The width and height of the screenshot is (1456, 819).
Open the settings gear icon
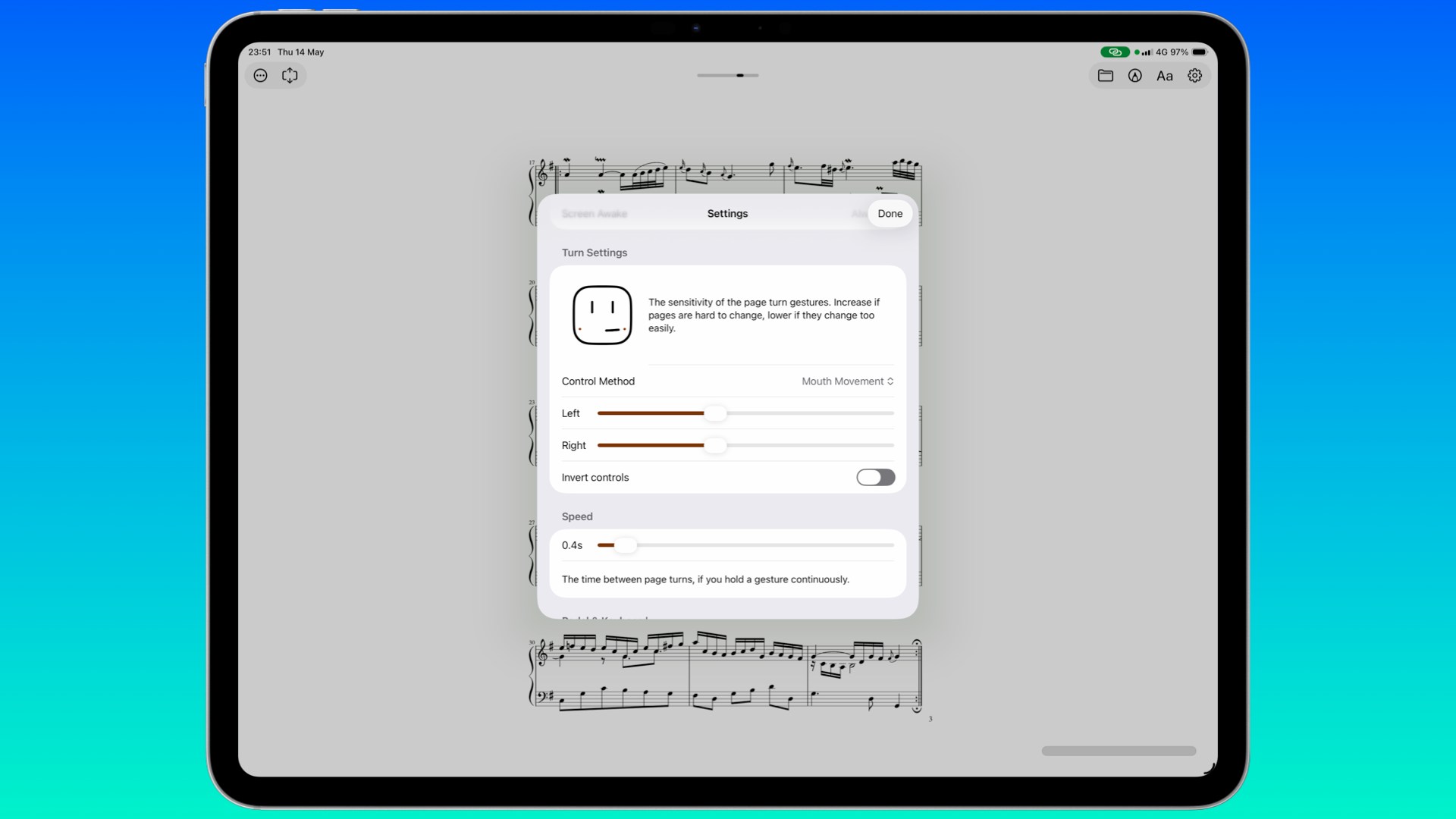point(1195,76)
